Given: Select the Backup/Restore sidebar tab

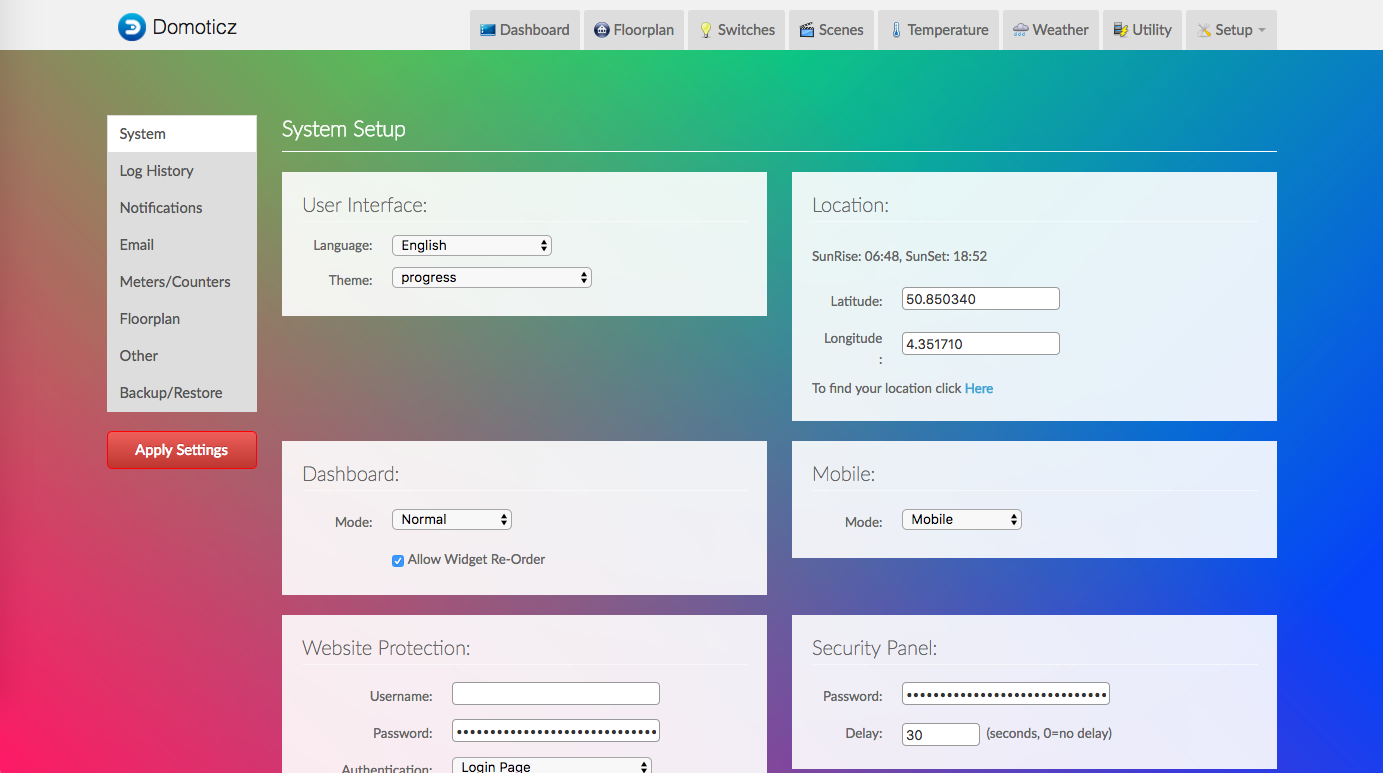Looking at the screenshot, I should (171, 393).
